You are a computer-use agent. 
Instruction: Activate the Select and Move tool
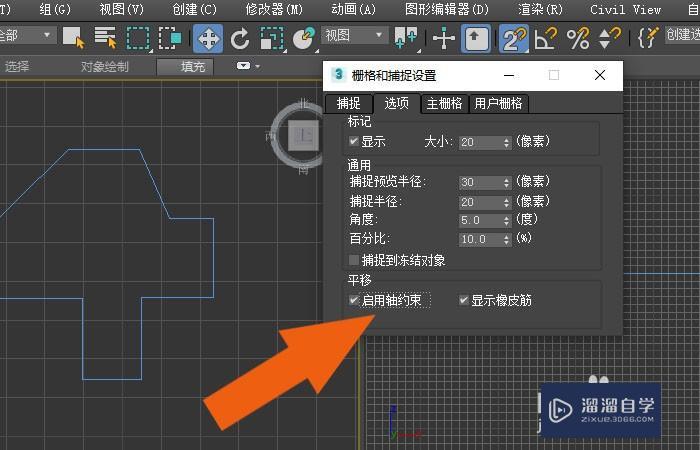click(208, 39)
